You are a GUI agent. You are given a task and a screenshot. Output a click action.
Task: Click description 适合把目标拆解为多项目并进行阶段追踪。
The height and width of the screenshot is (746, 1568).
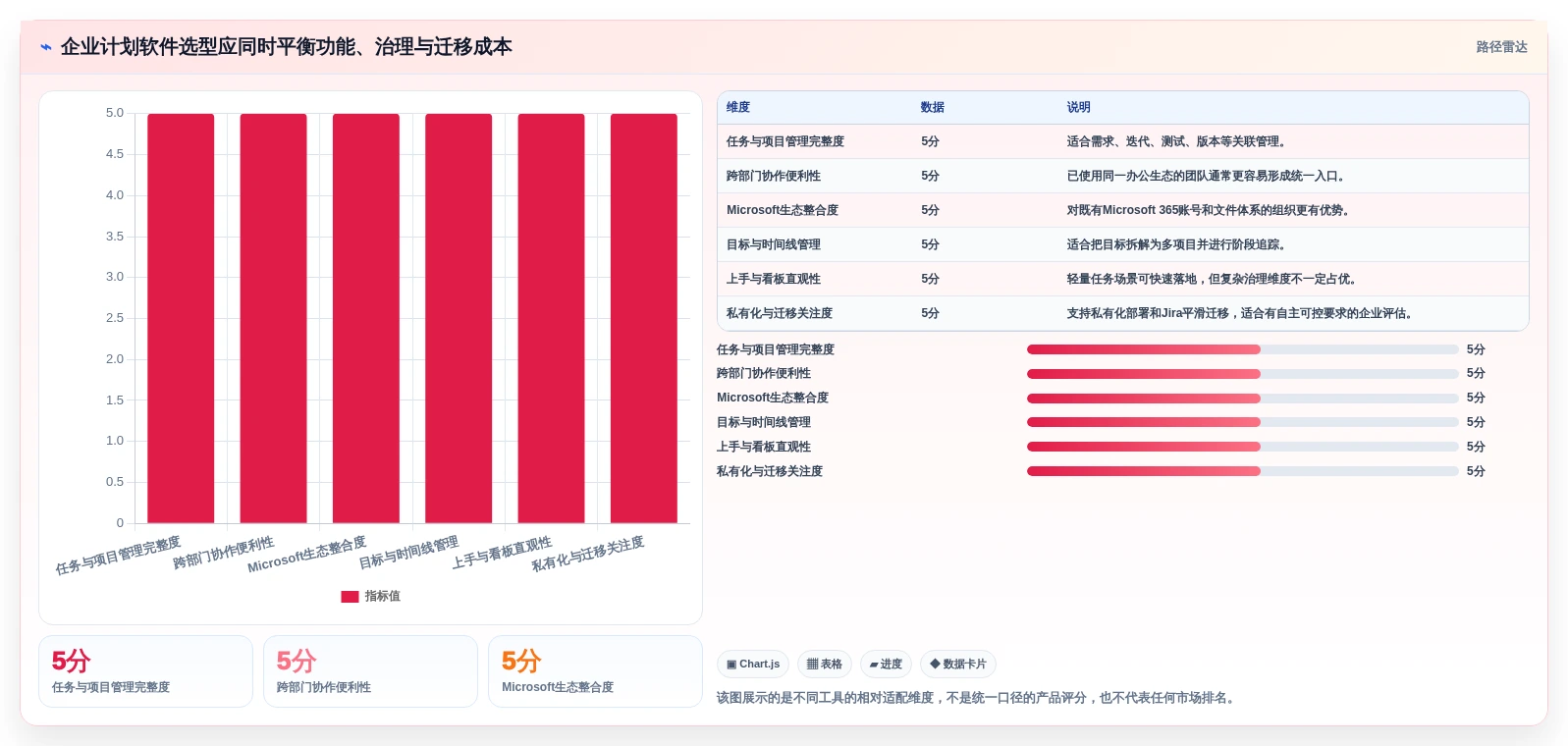(x=1176, y=244)
